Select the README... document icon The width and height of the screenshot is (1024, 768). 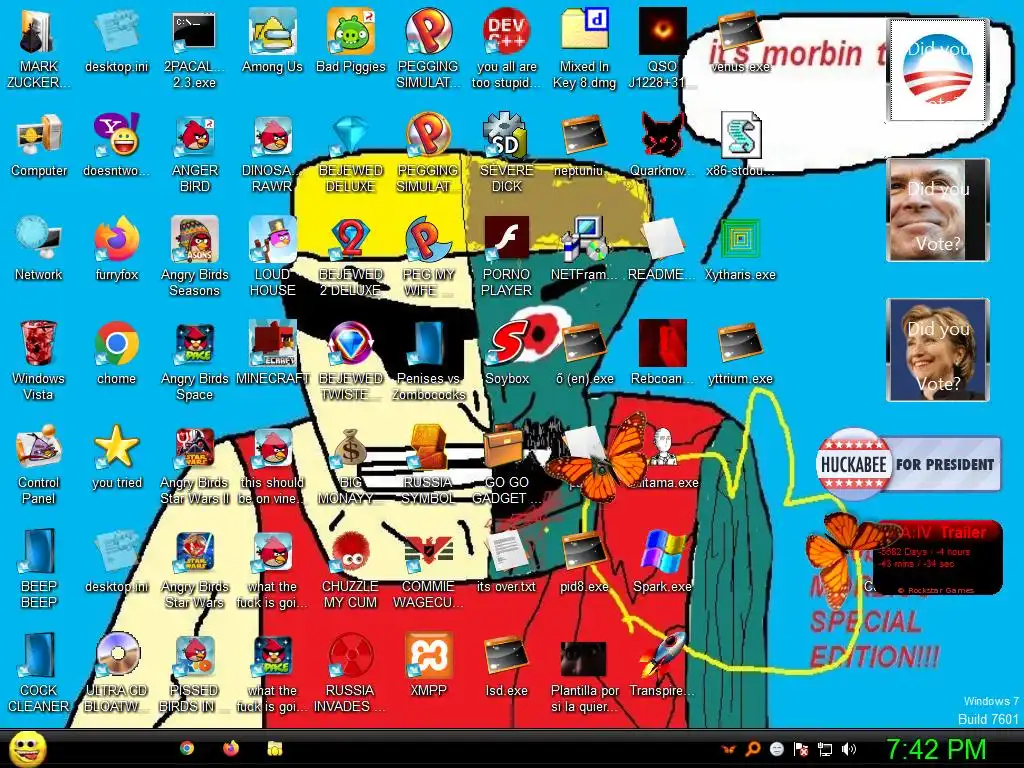(x=662, y=249)
